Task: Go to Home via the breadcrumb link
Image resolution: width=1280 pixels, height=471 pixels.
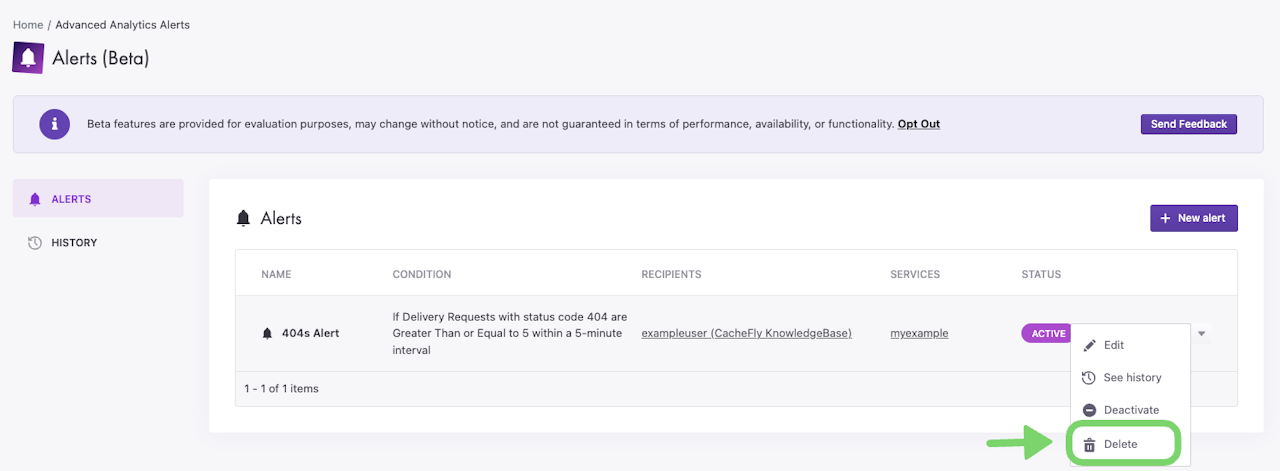Action: (x=27, y=25)
